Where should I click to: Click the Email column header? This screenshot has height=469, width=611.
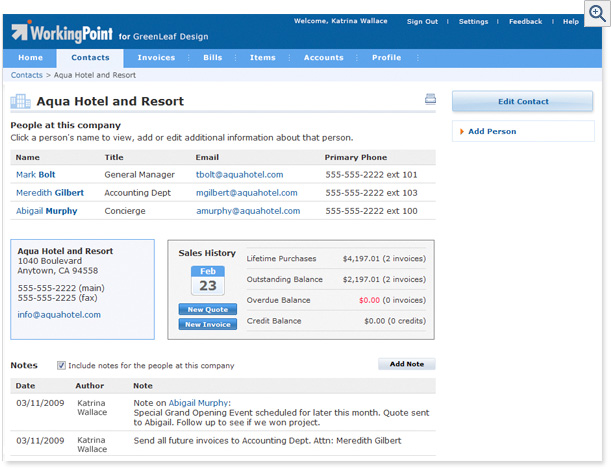[x=207, y=157]
